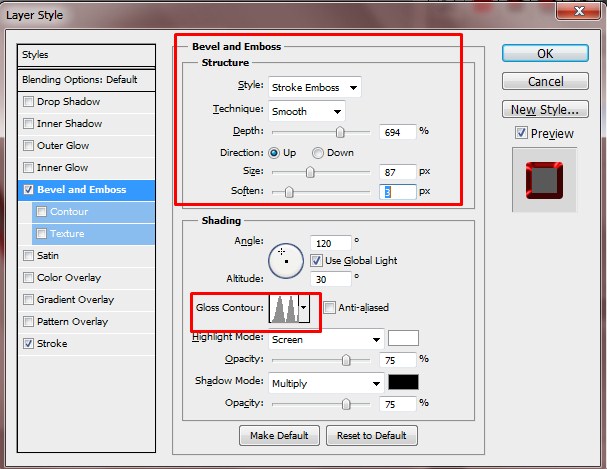This screenshot has height=469, width=607.
Task: Expand the Gloss Contour dropdown arrow
Action: (x=304, y=308)
